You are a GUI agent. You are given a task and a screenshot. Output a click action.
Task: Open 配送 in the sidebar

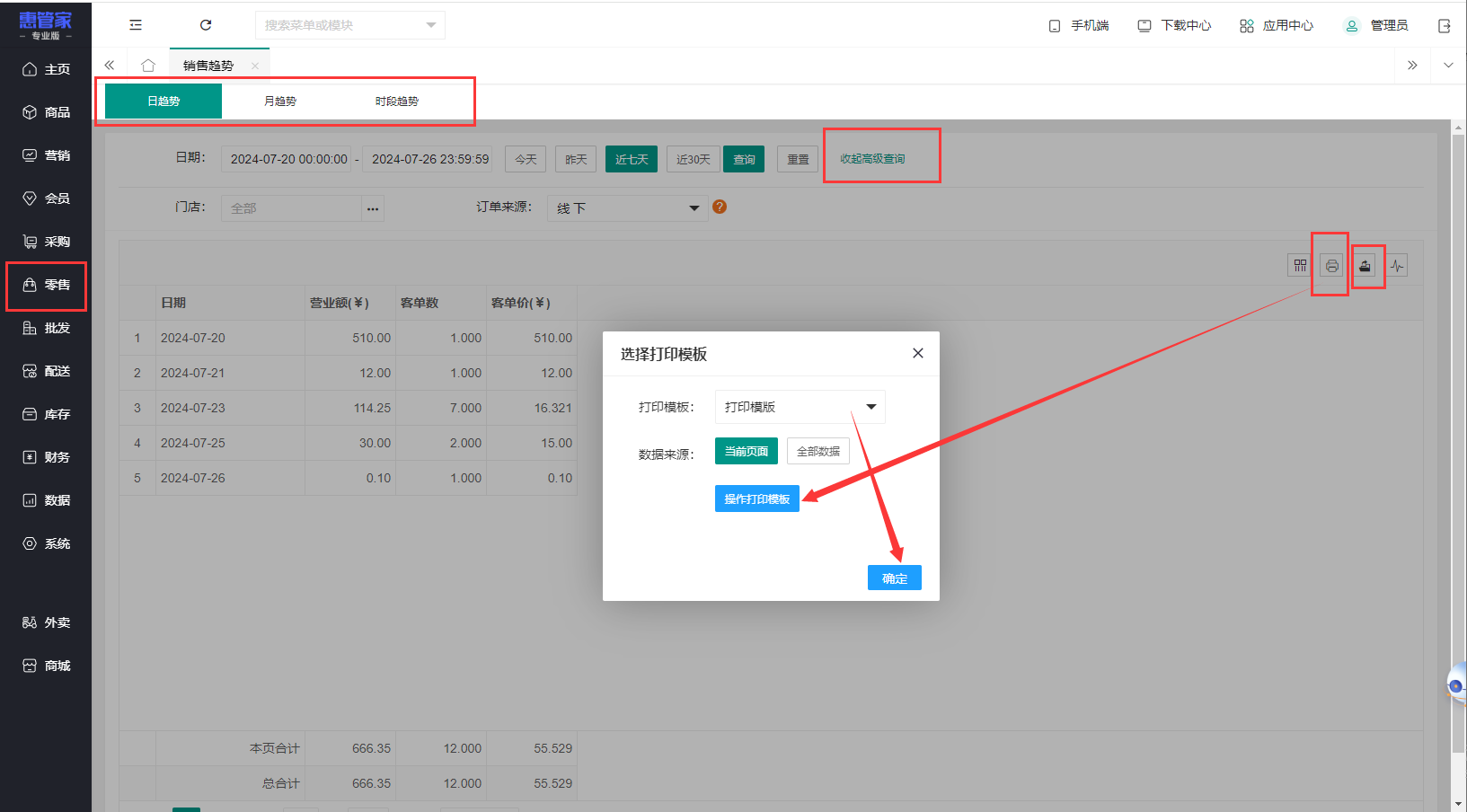click(46, 371)
